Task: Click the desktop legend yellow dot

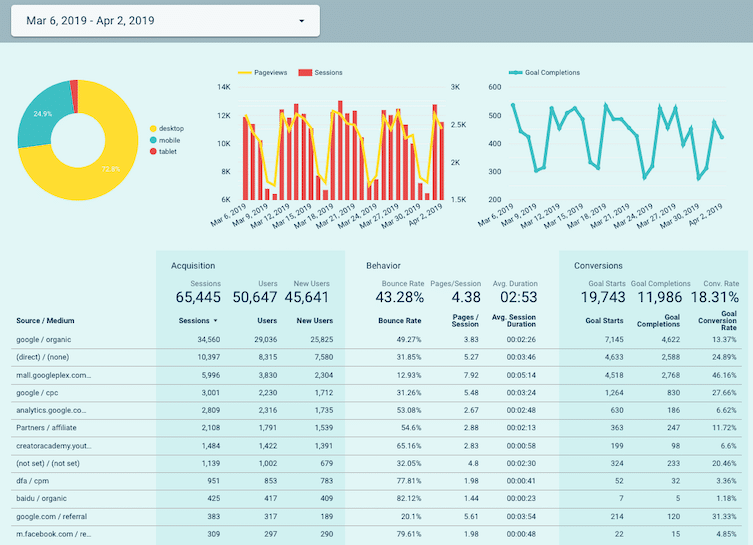Action: (153, 129)
